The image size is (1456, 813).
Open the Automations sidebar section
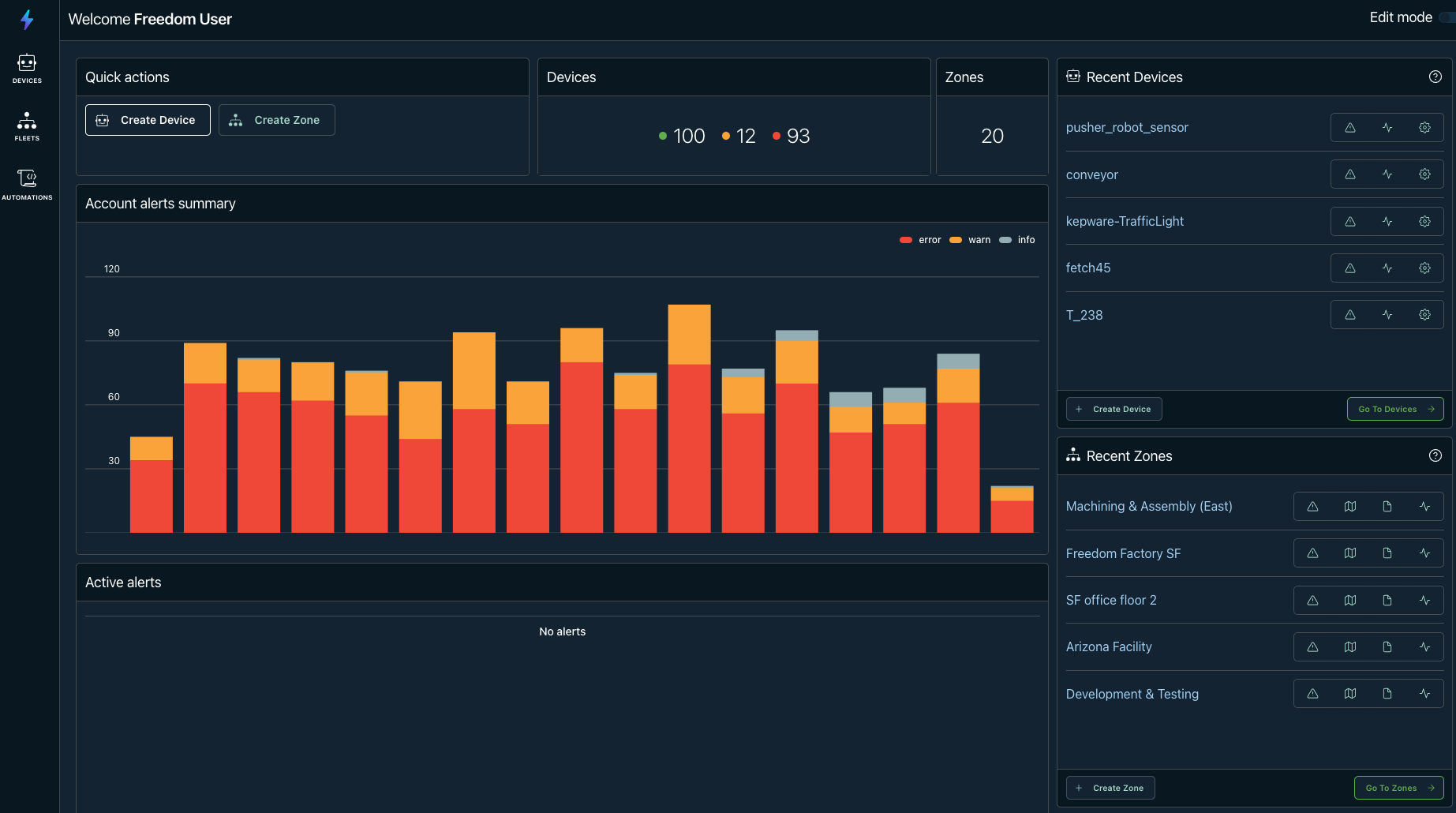point(27,185)
